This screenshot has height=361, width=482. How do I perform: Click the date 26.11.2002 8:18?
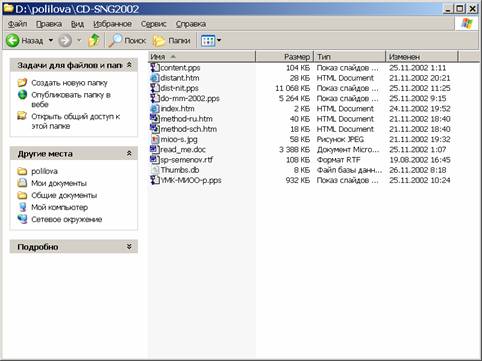coord(417,170)
